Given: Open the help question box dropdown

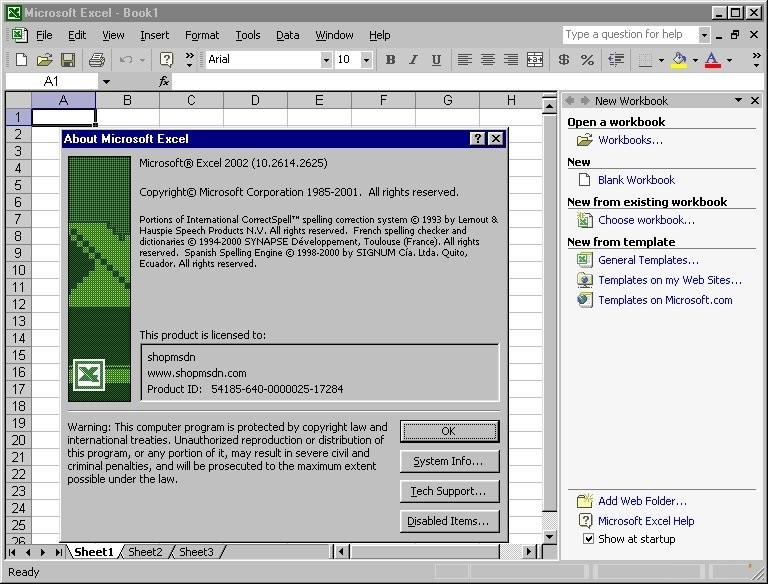Looking at the screenshot, I should click(704, 35).
